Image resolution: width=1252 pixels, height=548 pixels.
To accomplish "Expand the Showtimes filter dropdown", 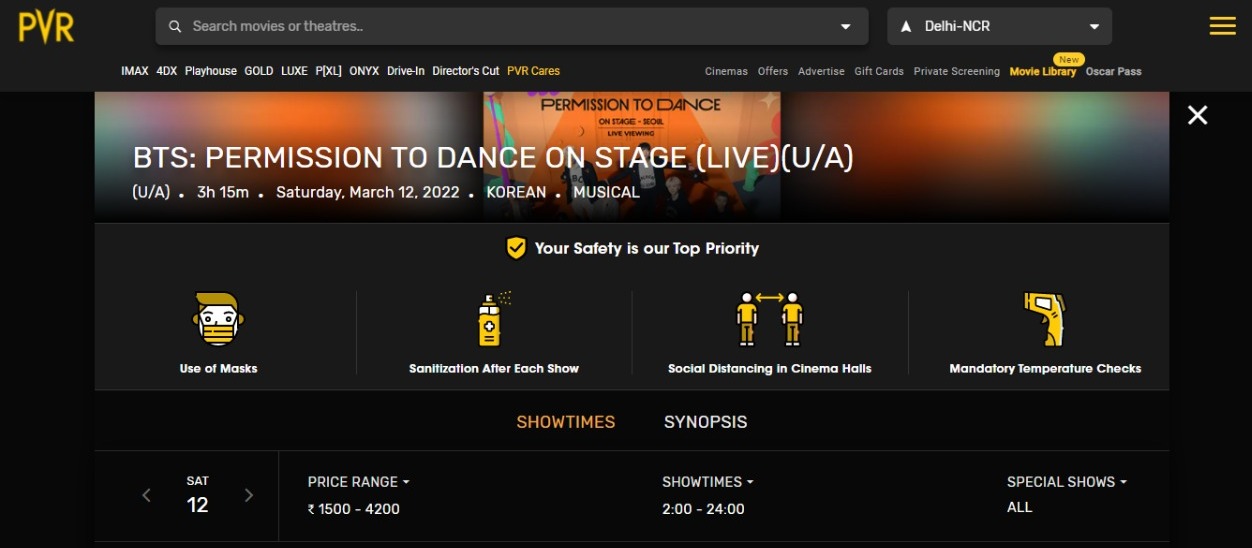I will pos(708,482).
